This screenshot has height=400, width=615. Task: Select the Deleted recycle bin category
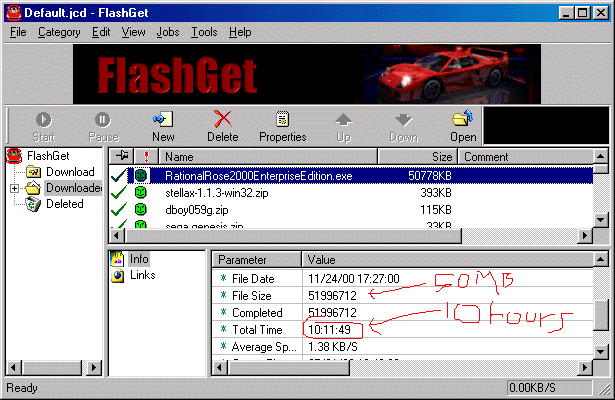tap(65, 204)
